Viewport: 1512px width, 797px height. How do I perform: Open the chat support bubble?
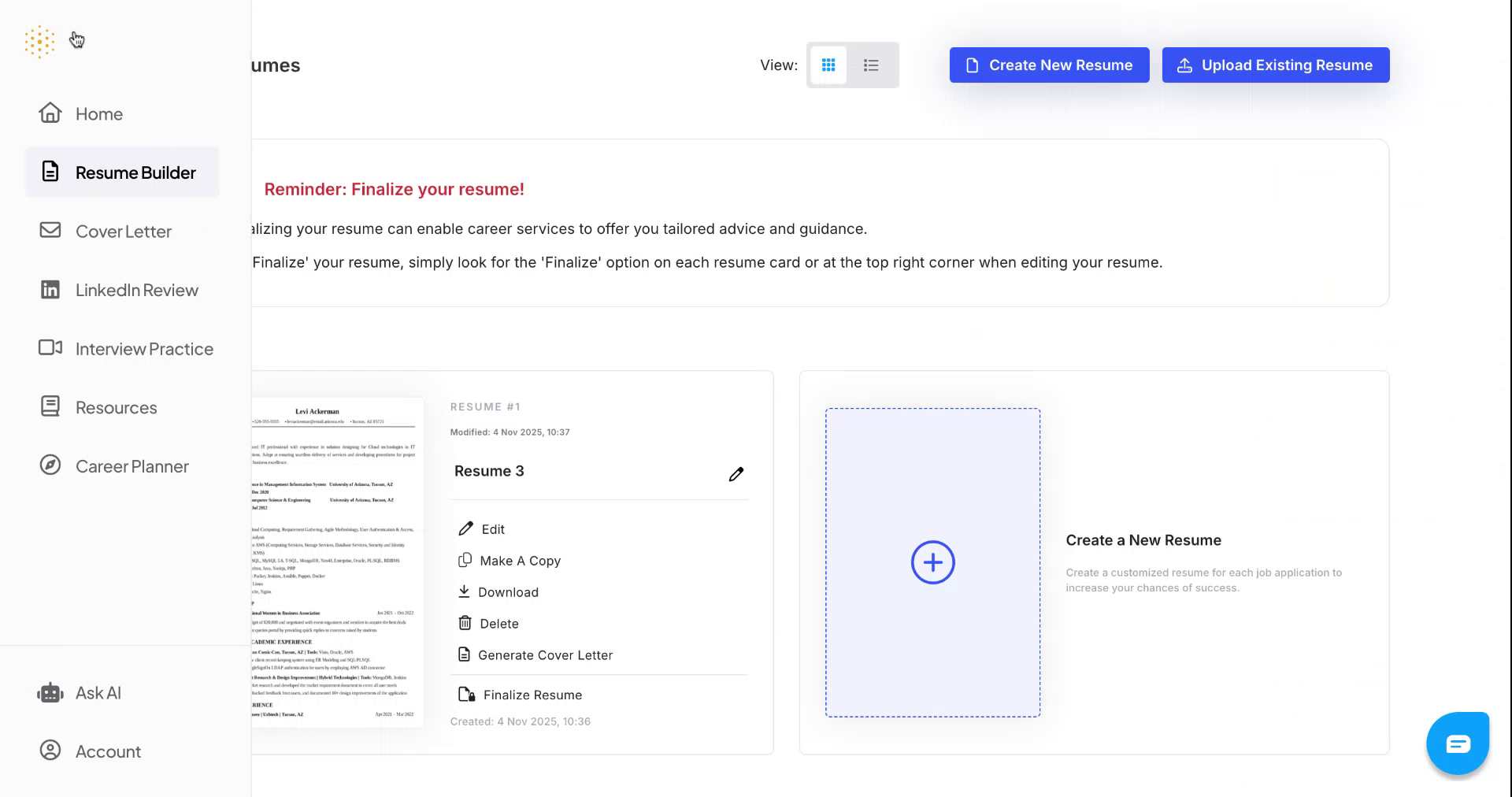1457,743
